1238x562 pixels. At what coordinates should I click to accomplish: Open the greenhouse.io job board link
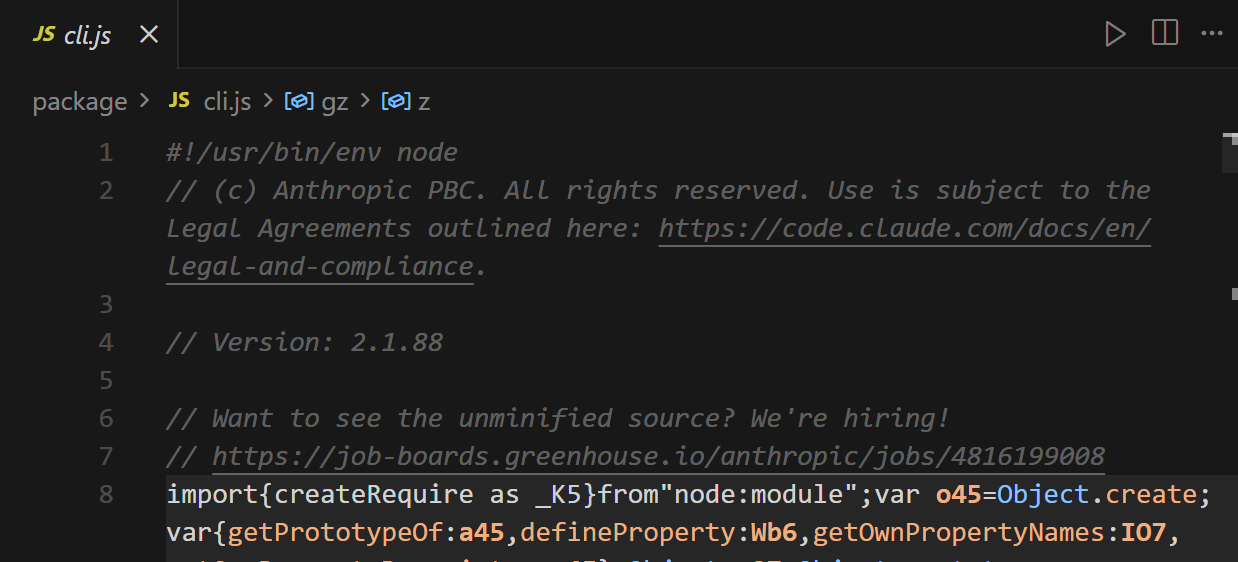click(658, 457)
